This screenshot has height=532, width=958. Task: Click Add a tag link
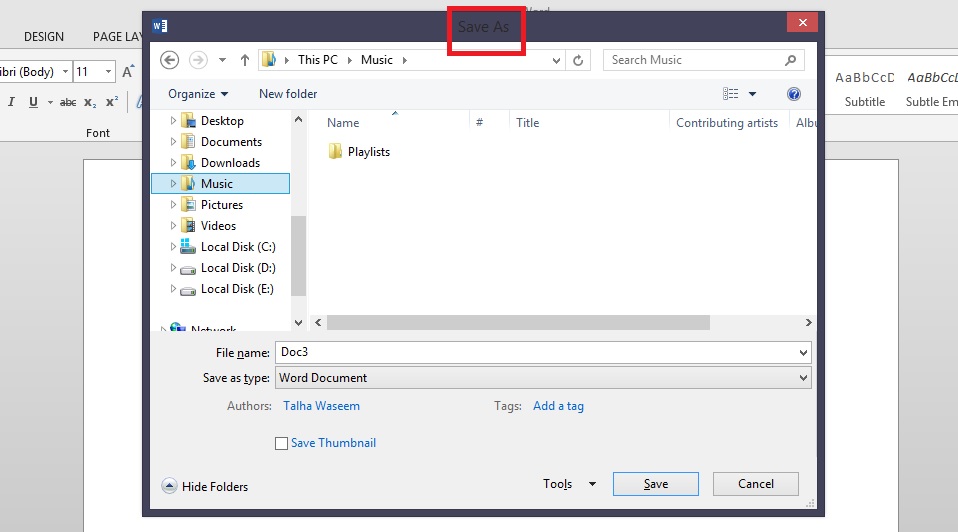558,406
